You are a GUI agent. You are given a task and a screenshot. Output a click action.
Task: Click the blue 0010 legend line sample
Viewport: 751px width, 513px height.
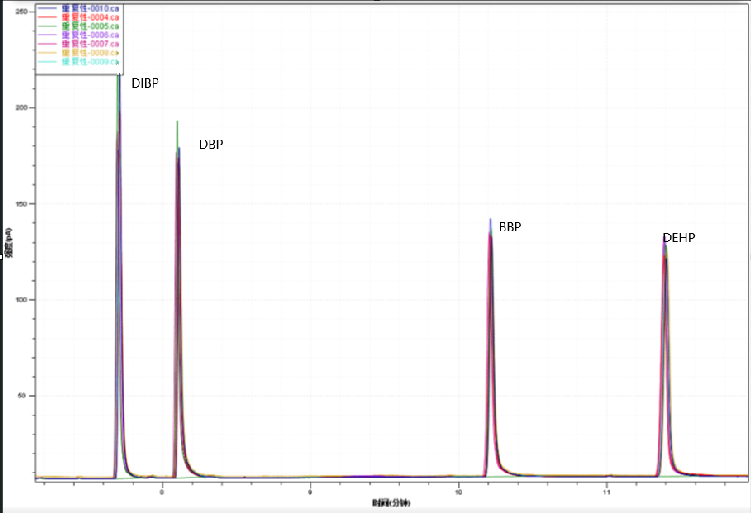(x=48, y=9)
